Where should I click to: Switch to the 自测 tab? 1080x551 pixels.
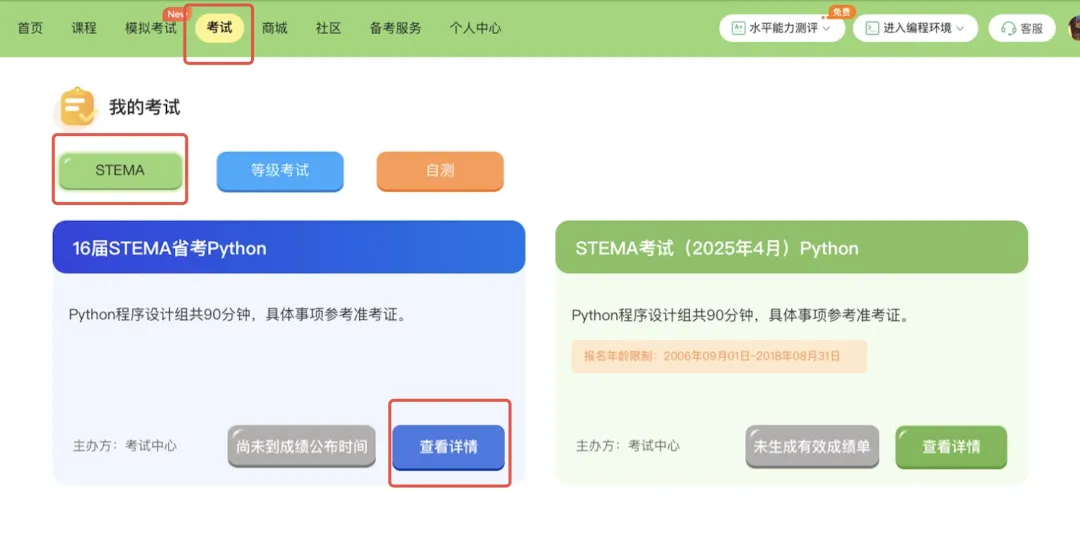[x=440, y=170]
